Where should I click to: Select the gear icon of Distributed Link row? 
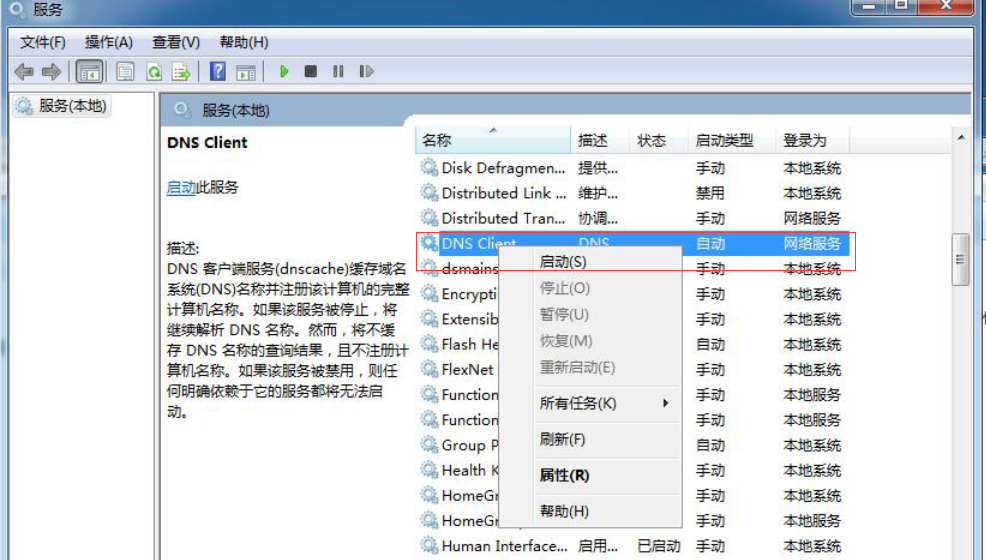(x=429, y=193)
